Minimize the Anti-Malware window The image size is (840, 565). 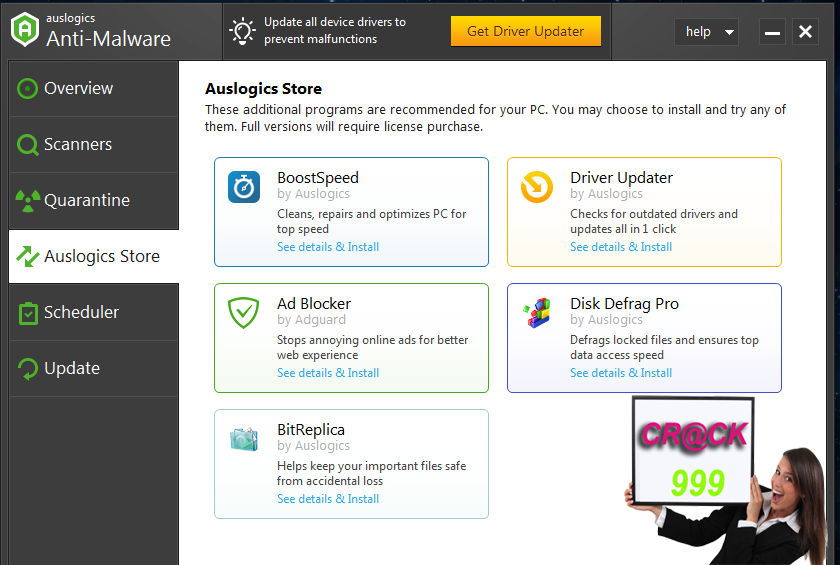(x=772, y=32)
